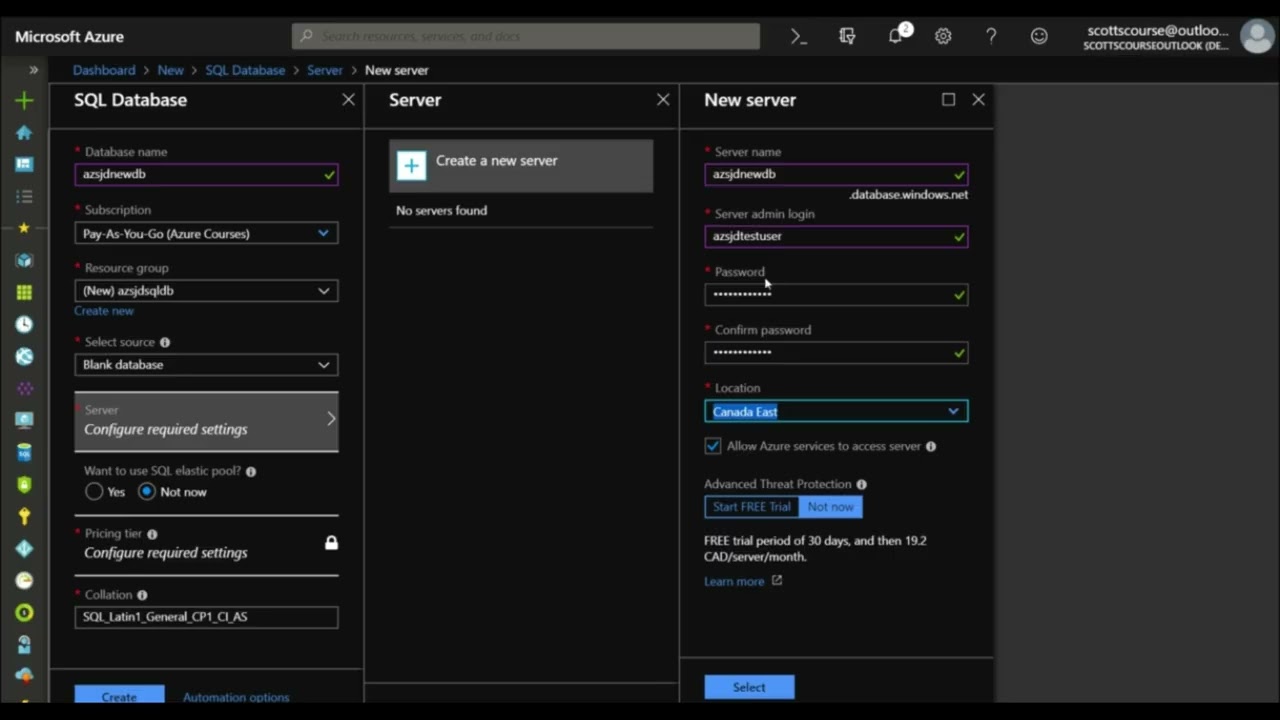Go to New in the breadcrumb
The height and width of the screenshot is (720, 1280).
click(171, 70)
